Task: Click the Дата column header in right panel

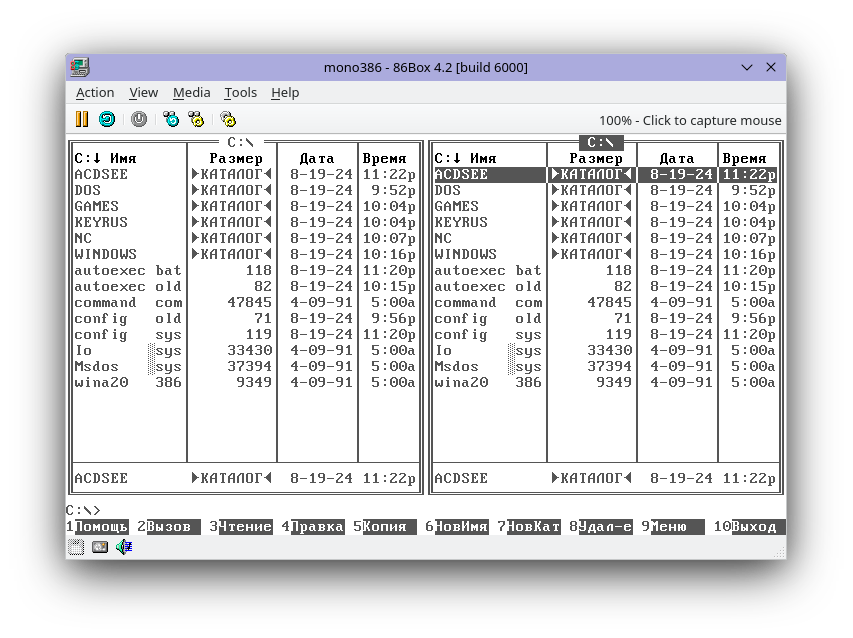Action: point(677,159)
